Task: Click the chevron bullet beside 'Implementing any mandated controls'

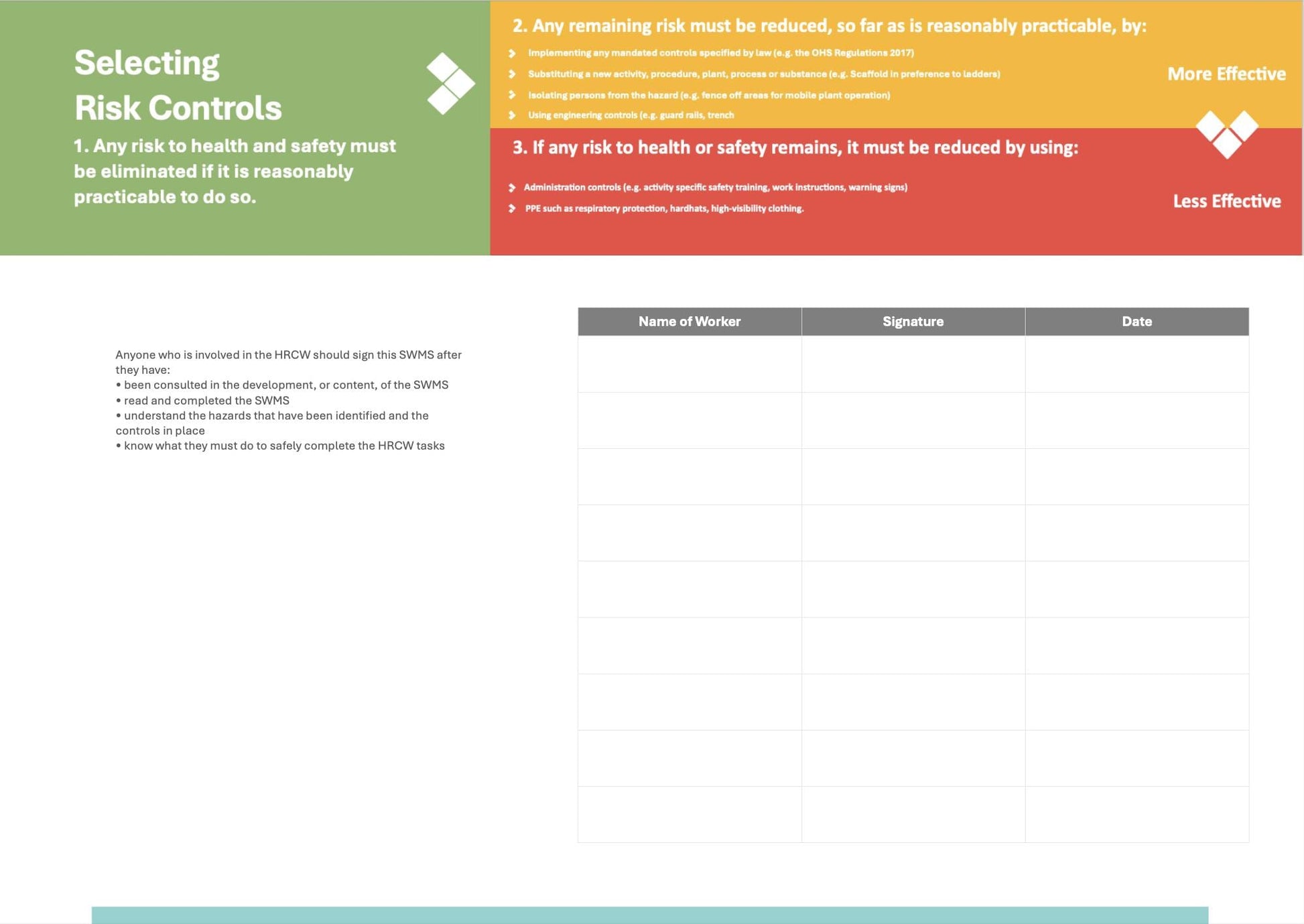Action: click(x=512, y=53)
